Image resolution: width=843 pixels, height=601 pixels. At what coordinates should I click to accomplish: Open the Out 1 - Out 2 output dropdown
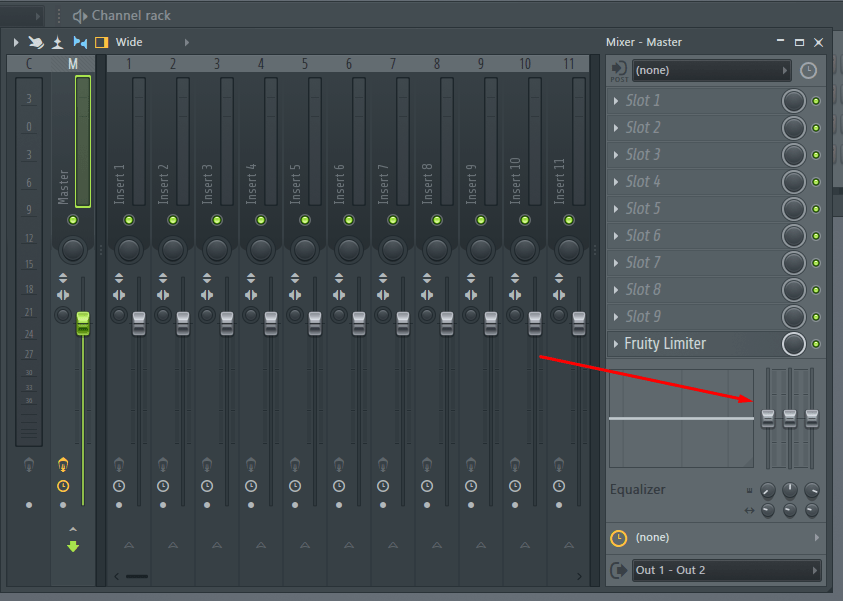pyautogui.click(x=727, y=570)
